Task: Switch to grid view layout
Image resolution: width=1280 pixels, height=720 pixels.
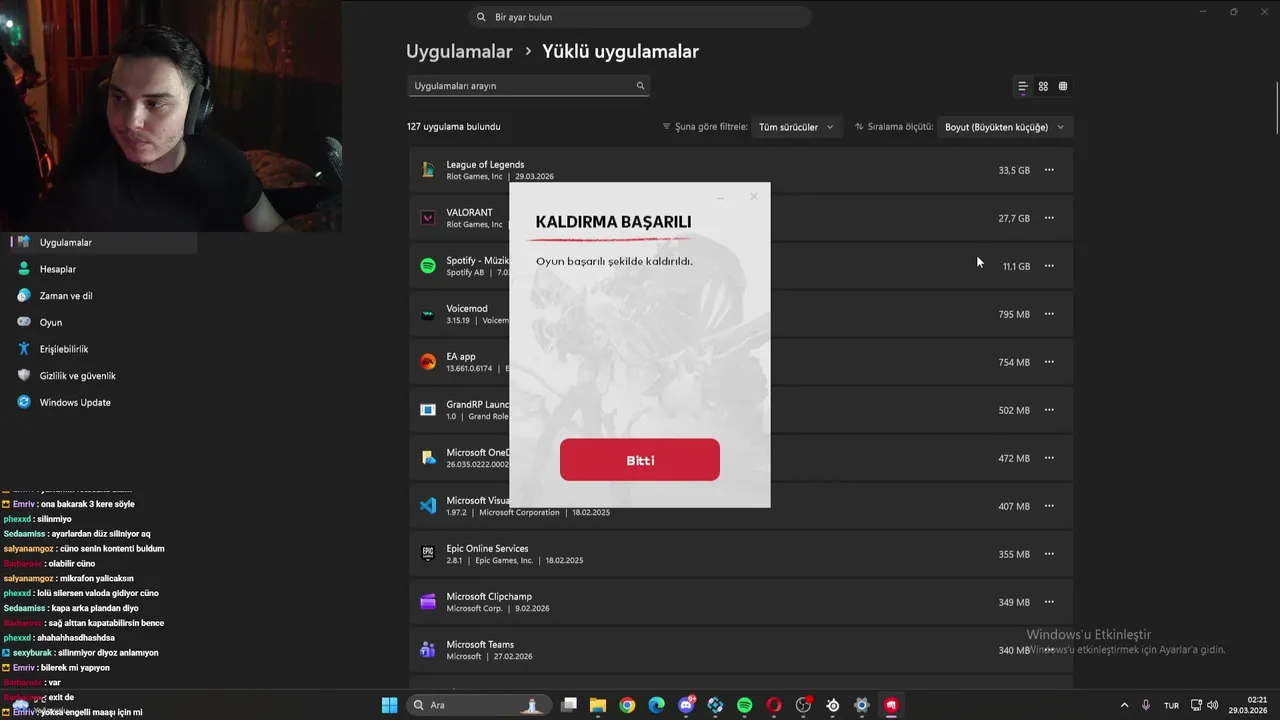Action: tap(1043, 86)
